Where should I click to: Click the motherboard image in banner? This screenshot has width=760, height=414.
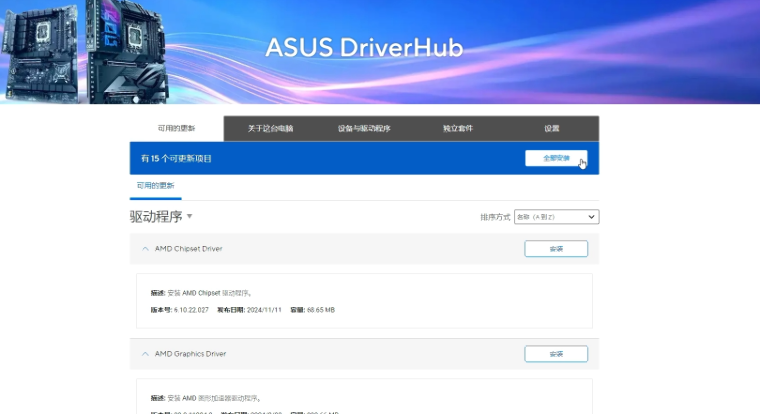[86, 52]
